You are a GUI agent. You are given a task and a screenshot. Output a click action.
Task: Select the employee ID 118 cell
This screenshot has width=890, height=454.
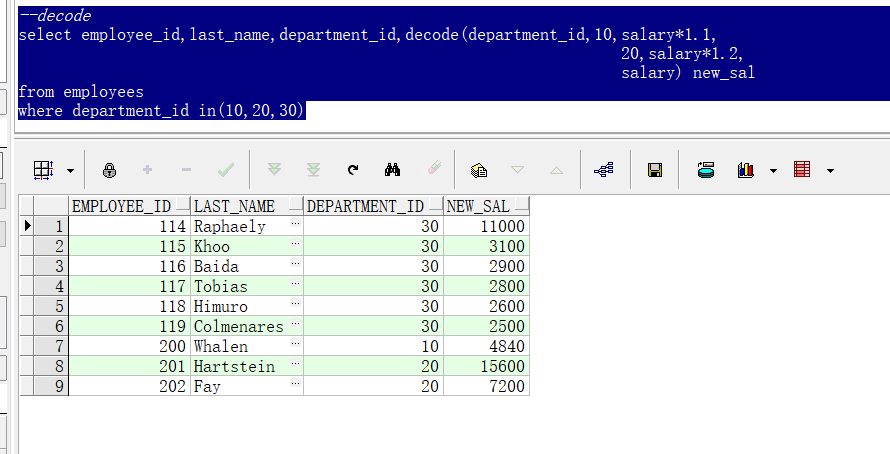(x=129, y=306)
